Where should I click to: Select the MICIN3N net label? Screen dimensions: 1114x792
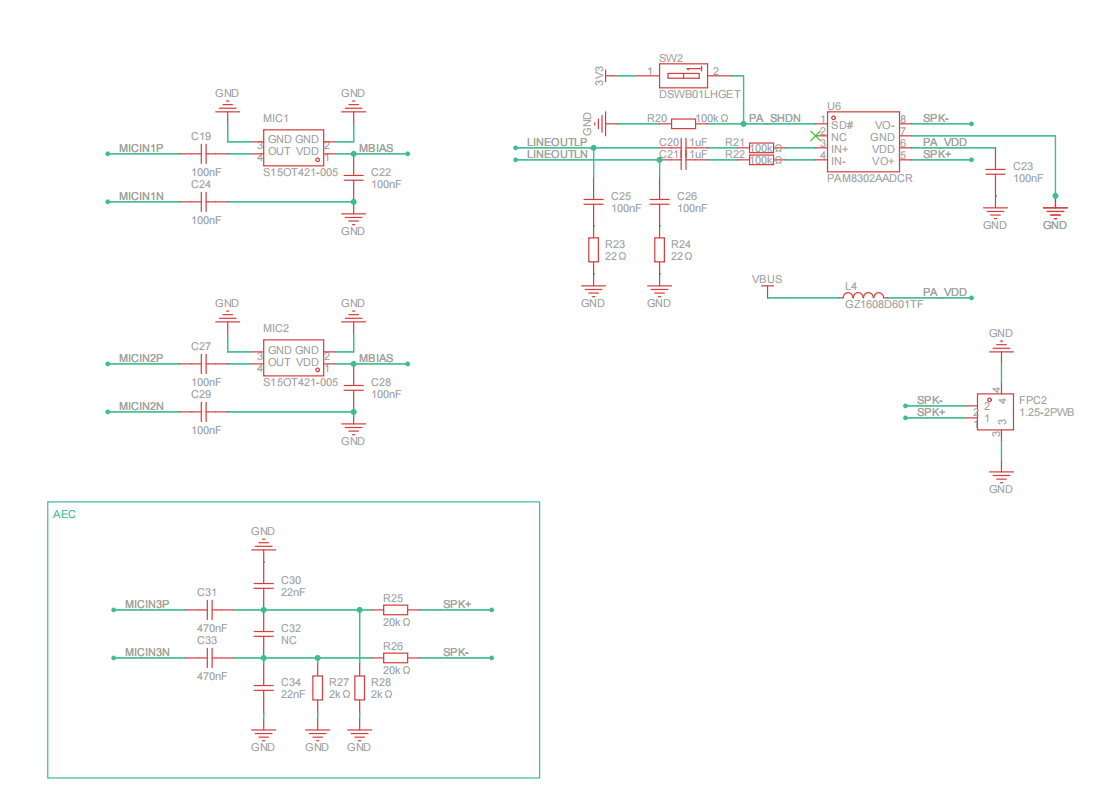click(147, 652)
